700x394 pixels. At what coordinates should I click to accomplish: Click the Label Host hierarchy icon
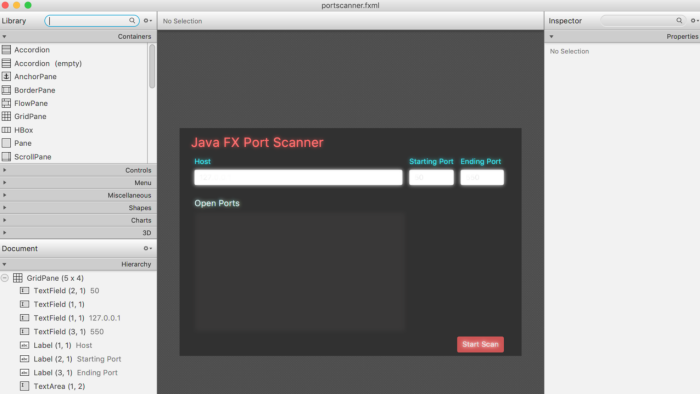tap(25, 345)
